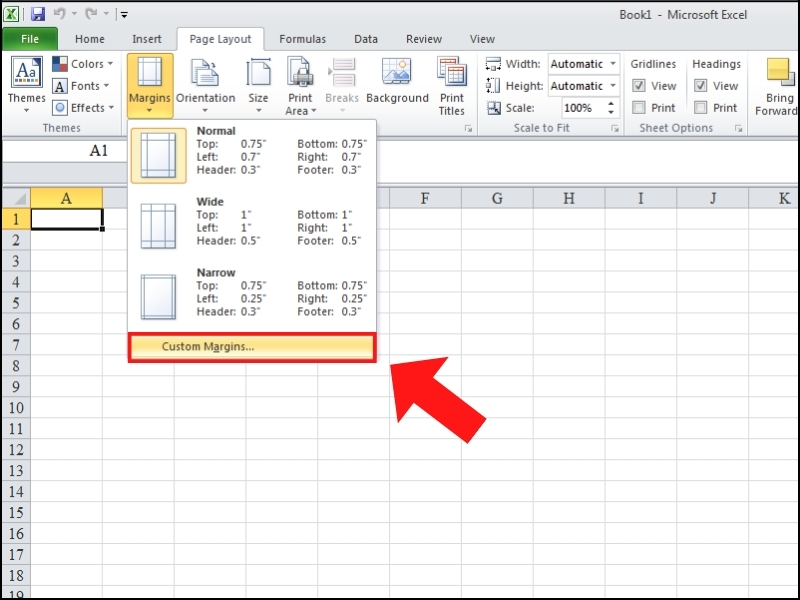This screenshot has height=600, width=800.
Task: Open theme Effects icon
Action: coord(60,108)
